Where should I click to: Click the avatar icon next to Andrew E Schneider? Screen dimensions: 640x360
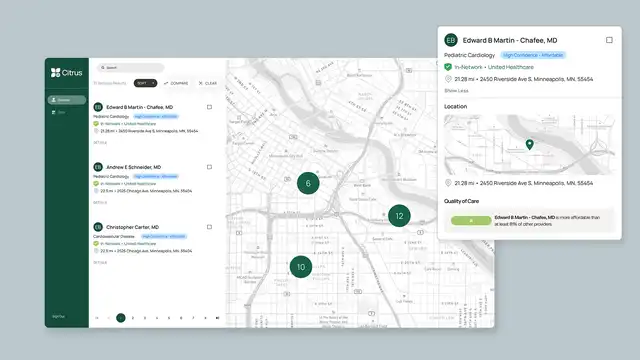(98, 167)
